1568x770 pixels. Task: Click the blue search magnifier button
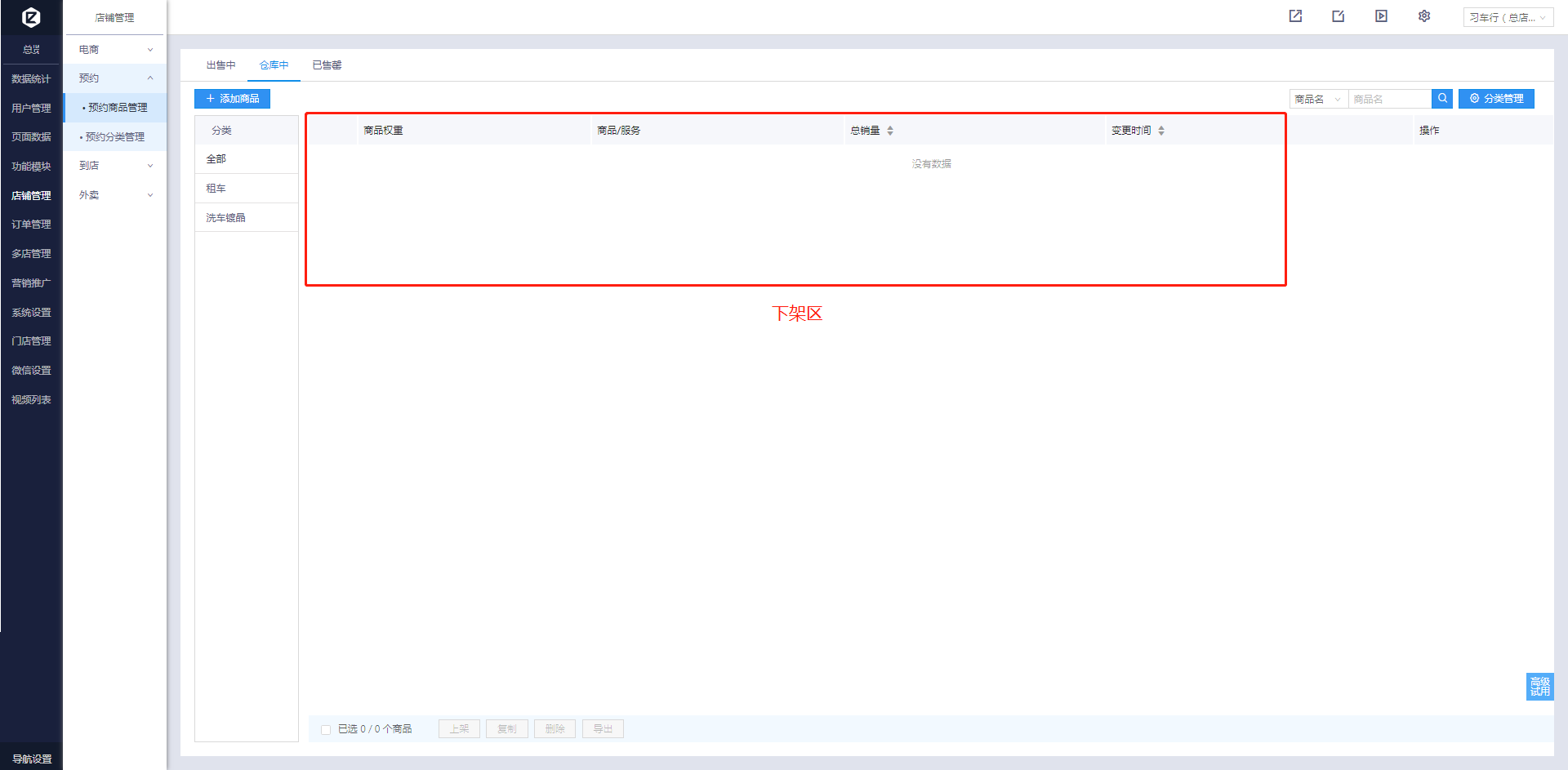(x=1442, y=99)
